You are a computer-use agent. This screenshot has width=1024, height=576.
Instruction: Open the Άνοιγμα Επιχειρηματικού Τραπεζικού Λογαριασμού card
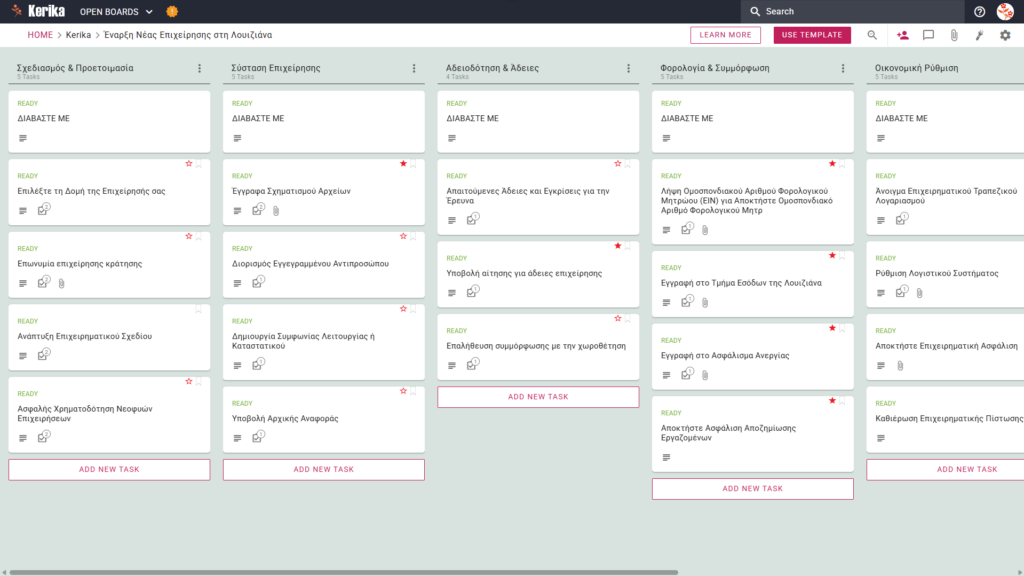point(946,197)
